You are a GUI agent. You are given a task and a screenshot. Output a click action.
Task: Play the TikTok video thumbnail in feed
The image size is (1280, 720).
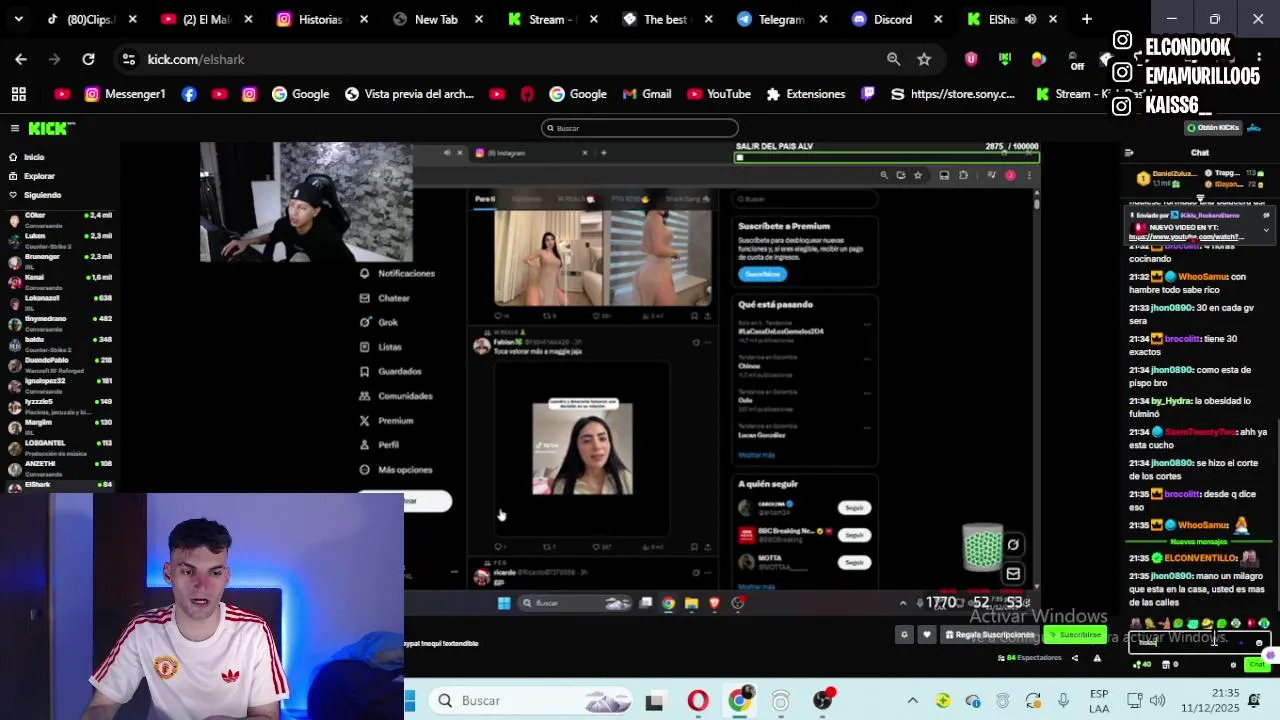[x=582, y=448]
